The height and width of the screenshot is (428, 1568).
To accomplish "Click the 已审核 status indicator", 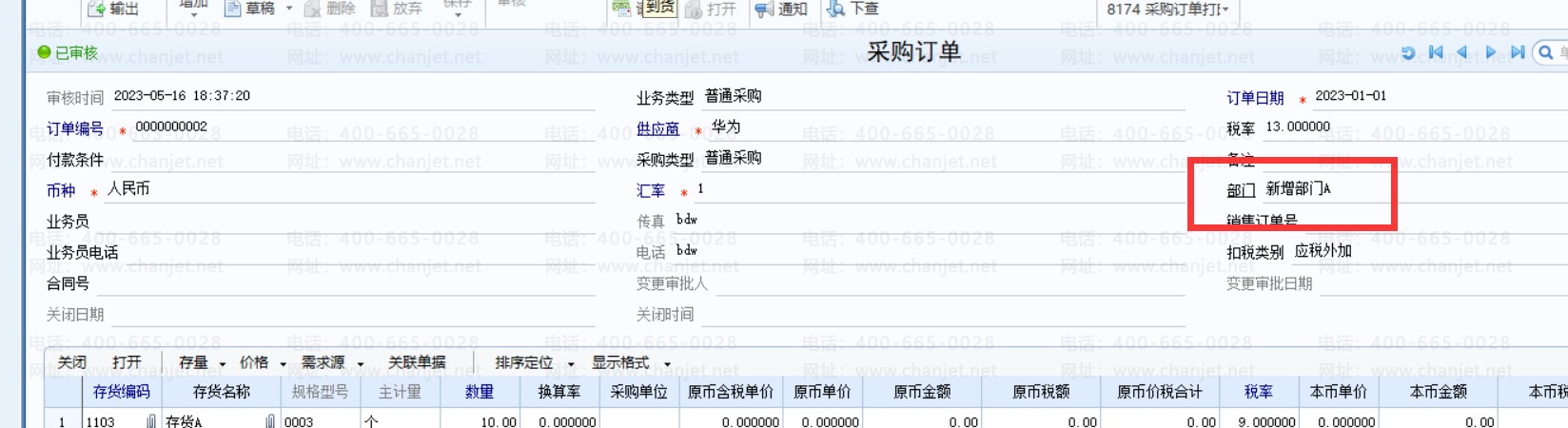I will pyautogui.click(x=68, y=52).
